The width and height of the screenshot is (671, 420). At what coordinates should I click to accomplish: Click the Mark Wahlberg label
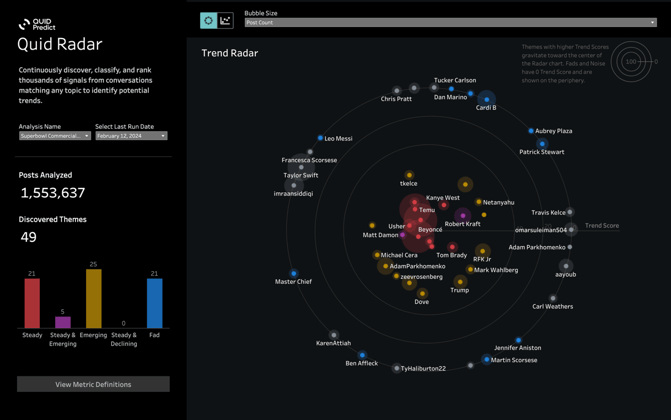point(496,270)
